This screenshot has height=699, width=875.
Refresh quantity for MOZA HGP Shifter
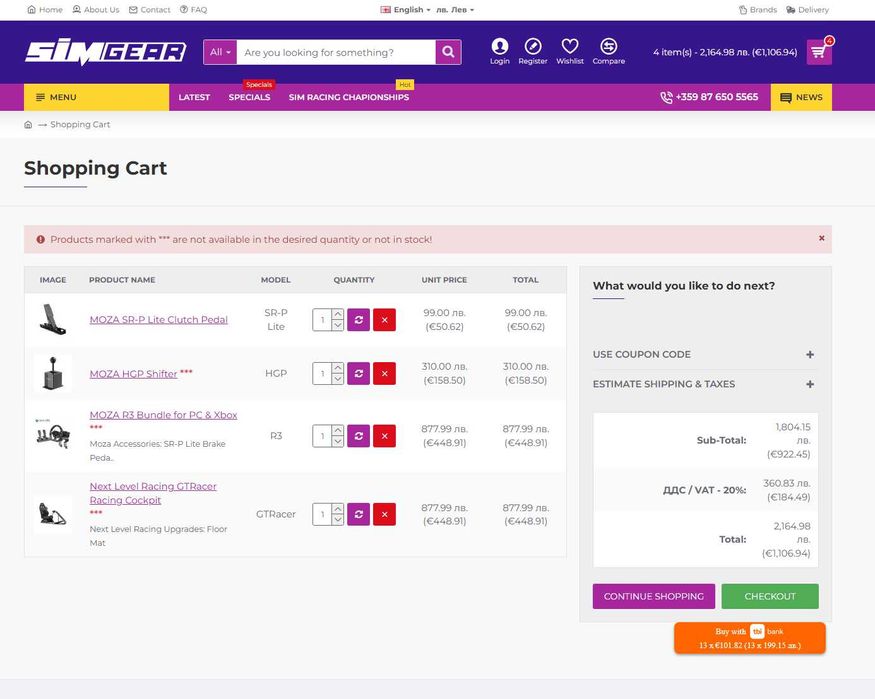(358, 373)
